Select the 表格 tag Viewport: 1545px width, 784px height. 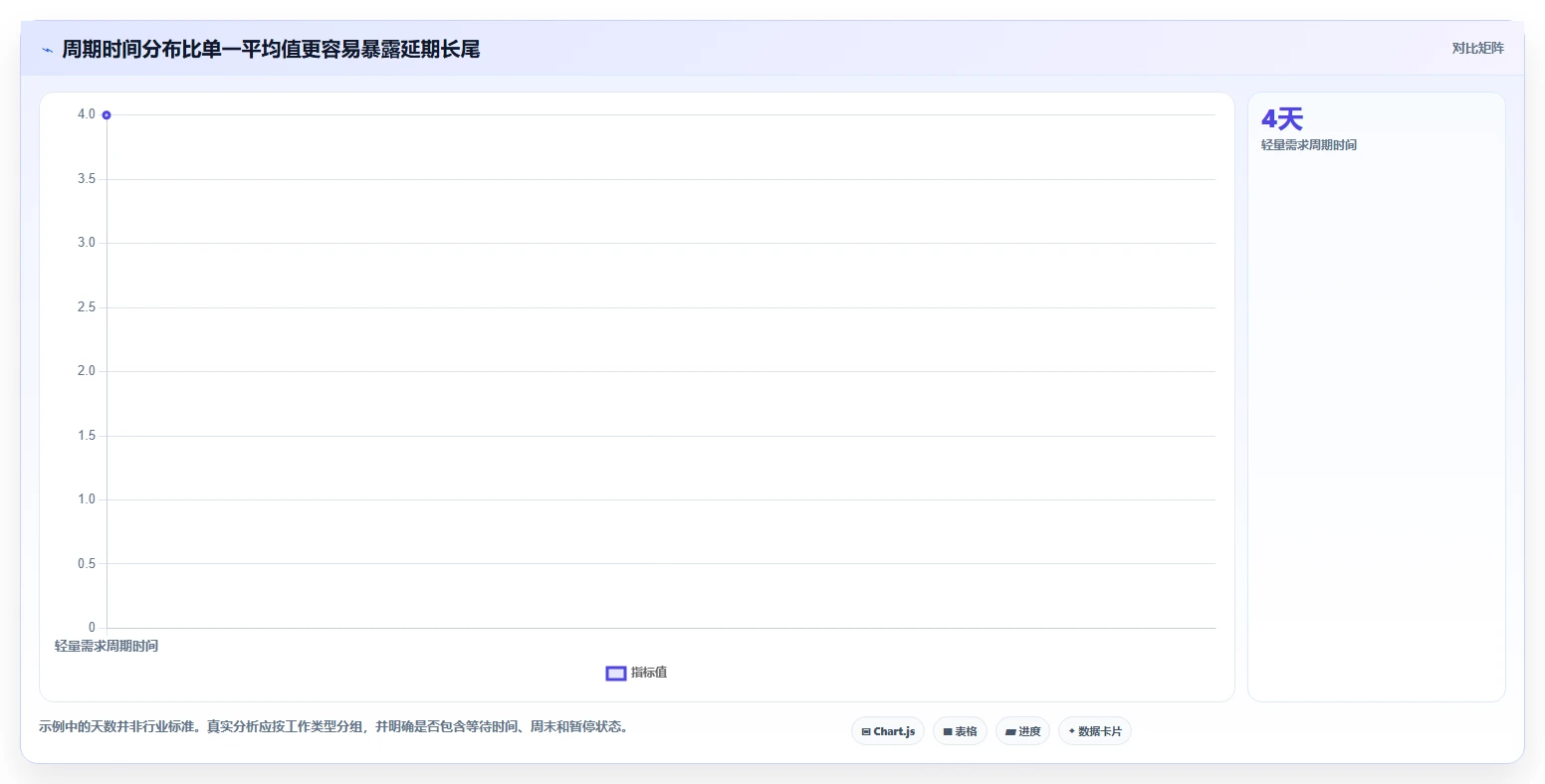pyautogui.click(x=960, y=731)
